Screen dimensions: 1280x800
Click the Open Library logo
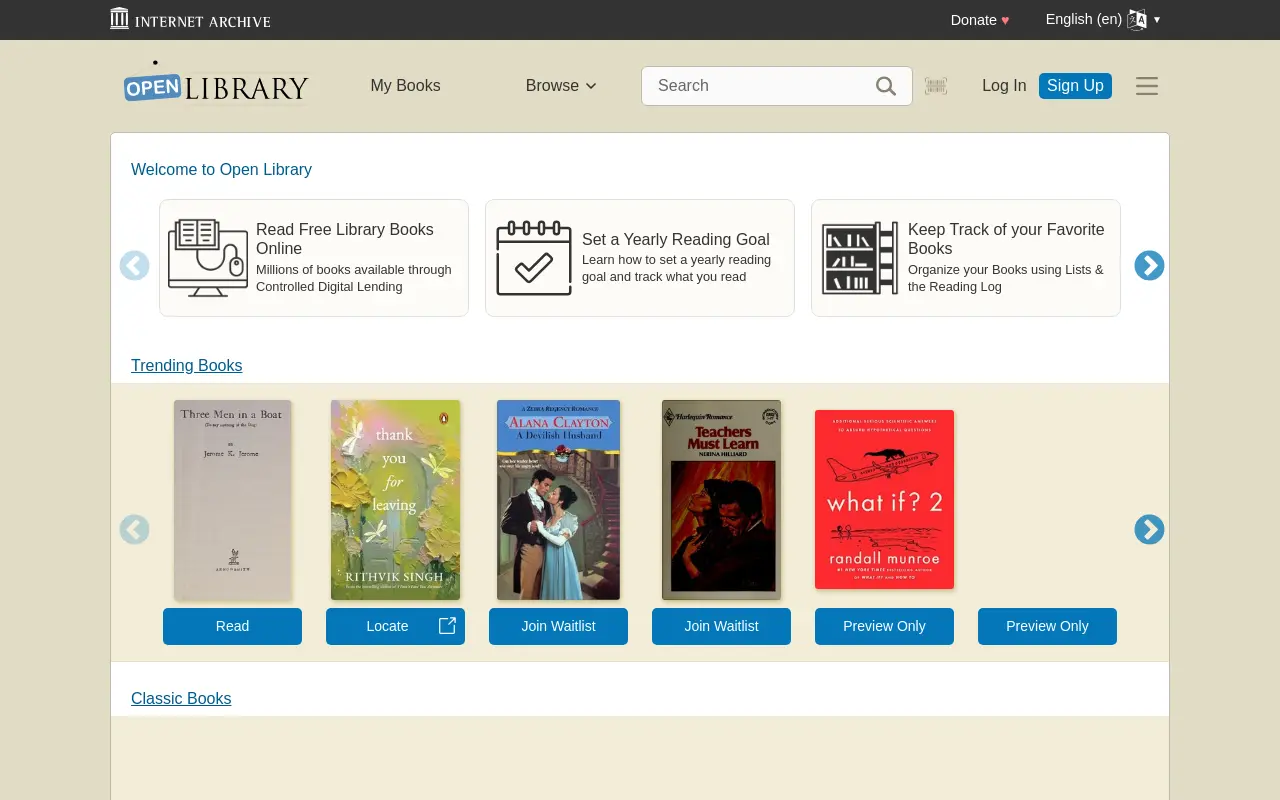click(x=216, y=83)
